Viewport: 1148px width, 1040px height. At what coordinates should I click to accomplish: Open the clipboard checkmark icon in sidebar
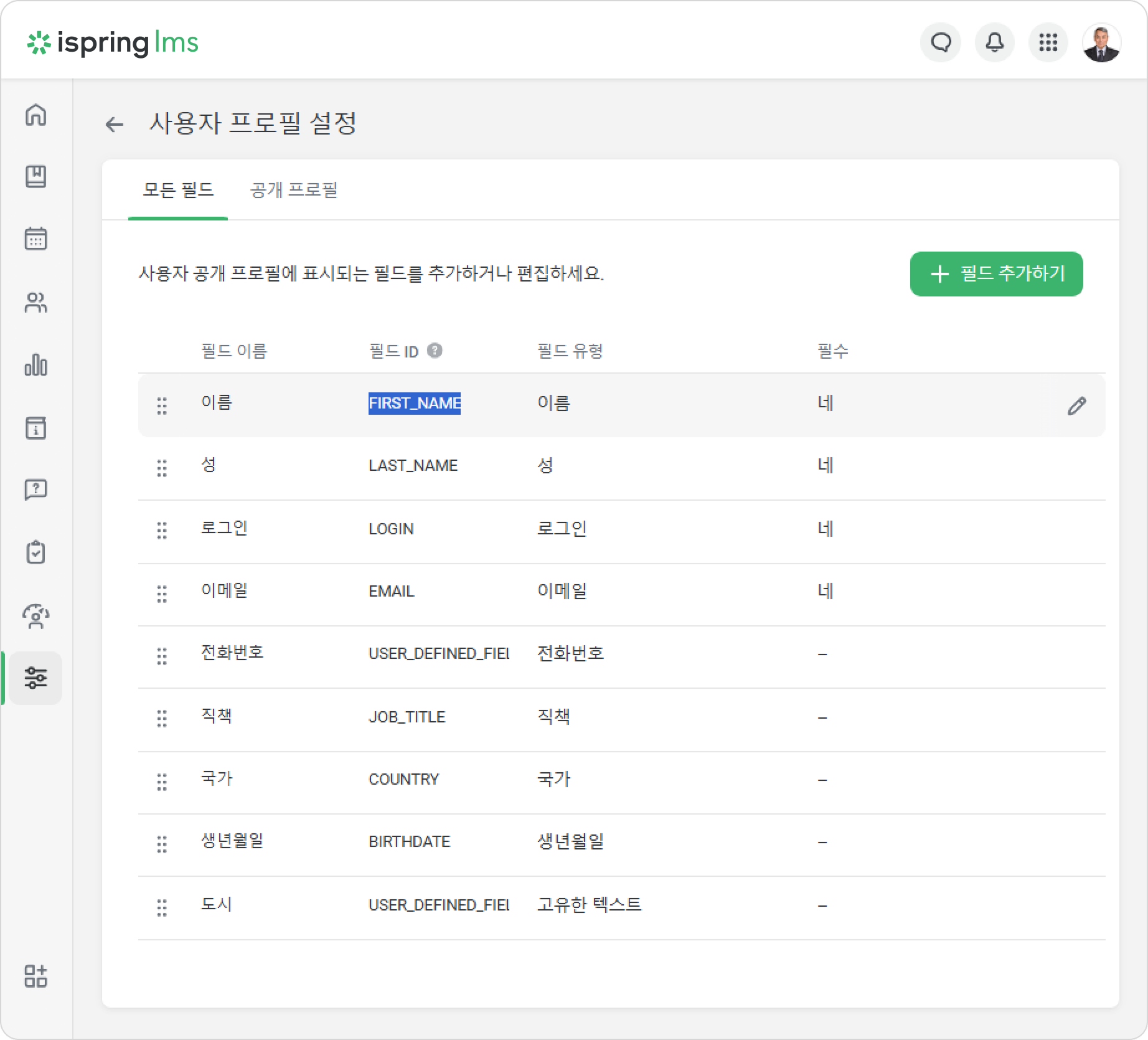[x=36, y=552]
